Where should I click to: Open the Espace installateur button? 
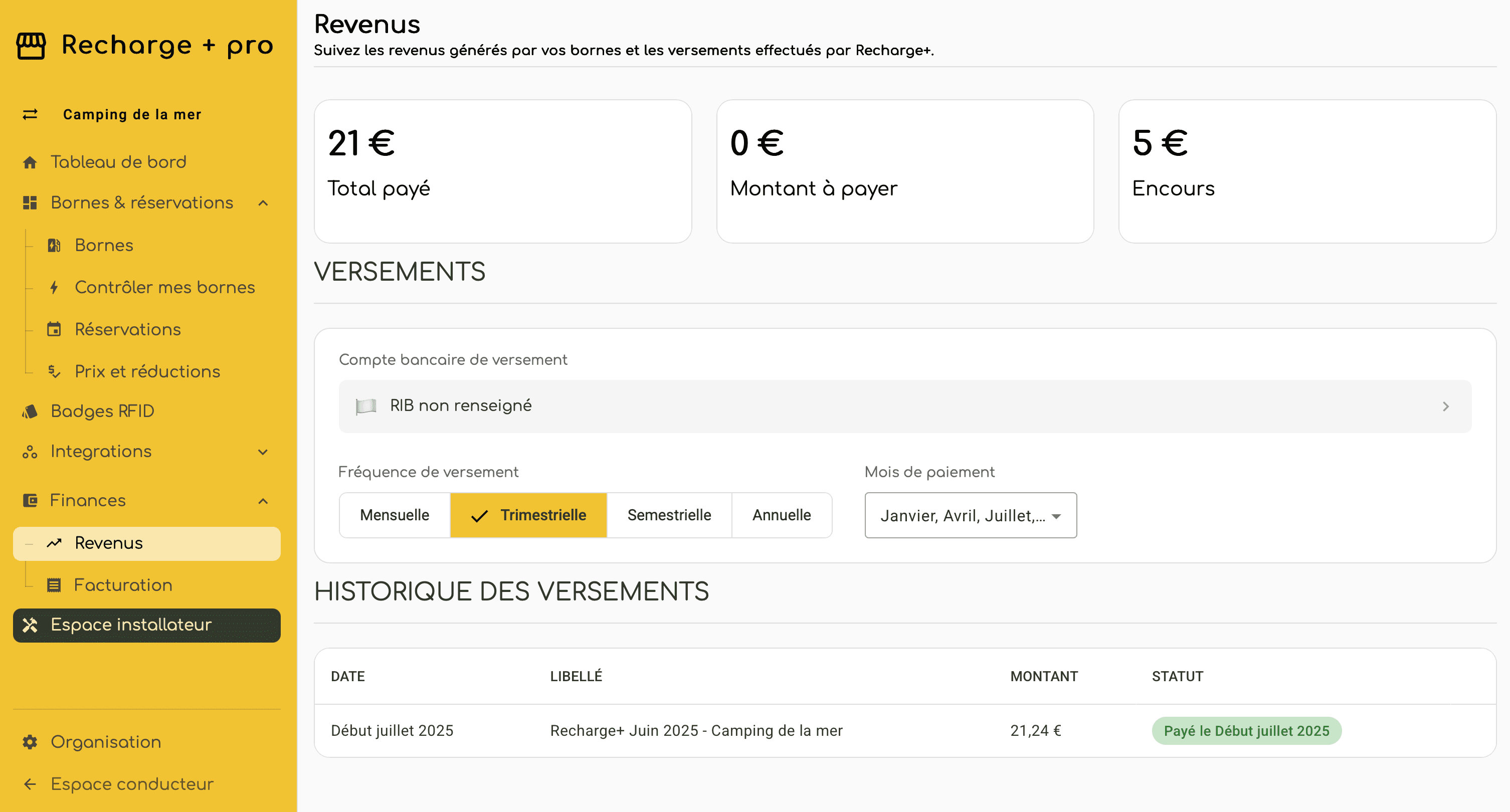(146, 626)
